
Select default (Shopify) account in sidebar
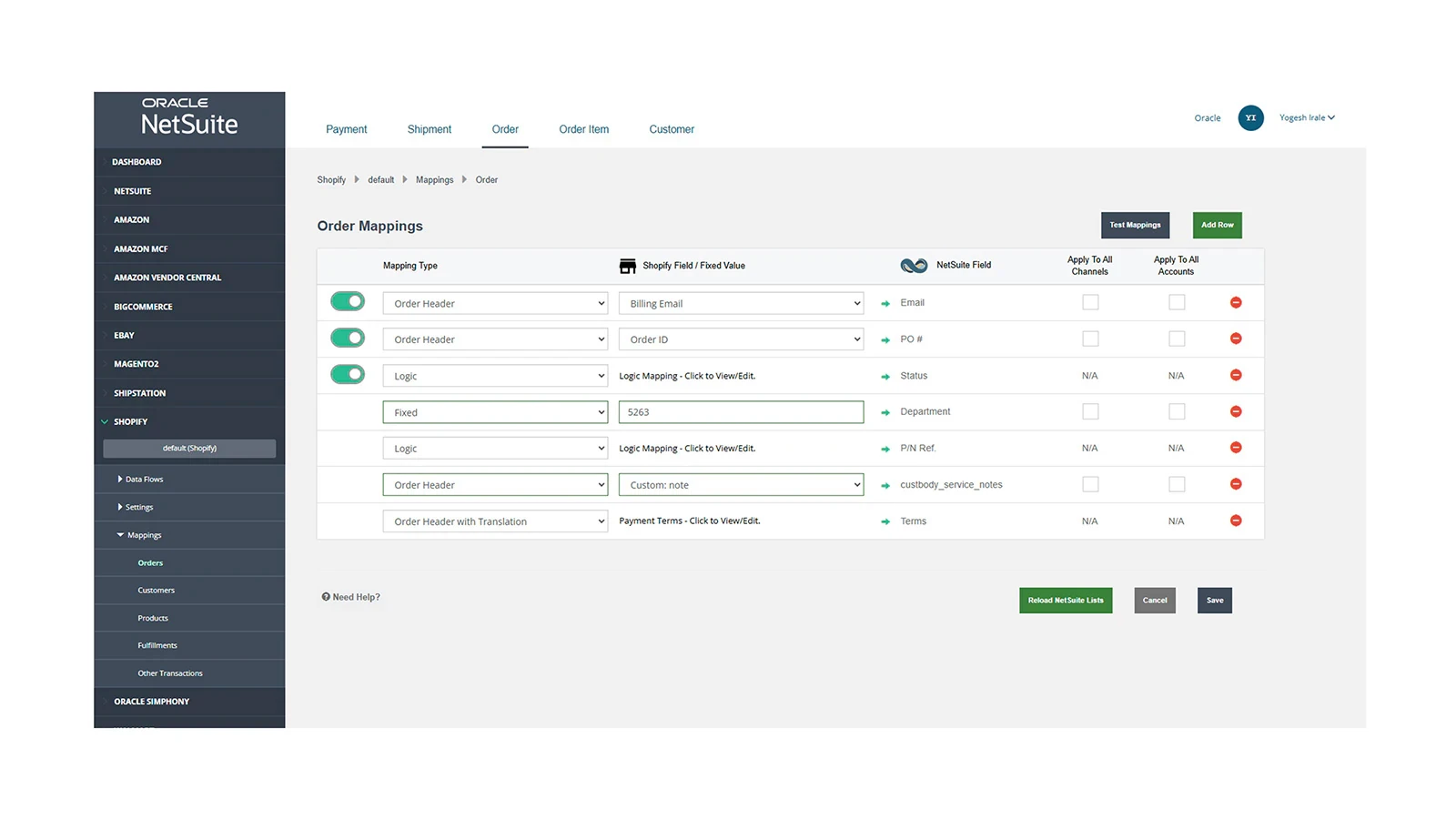click(x=189, y=449)
